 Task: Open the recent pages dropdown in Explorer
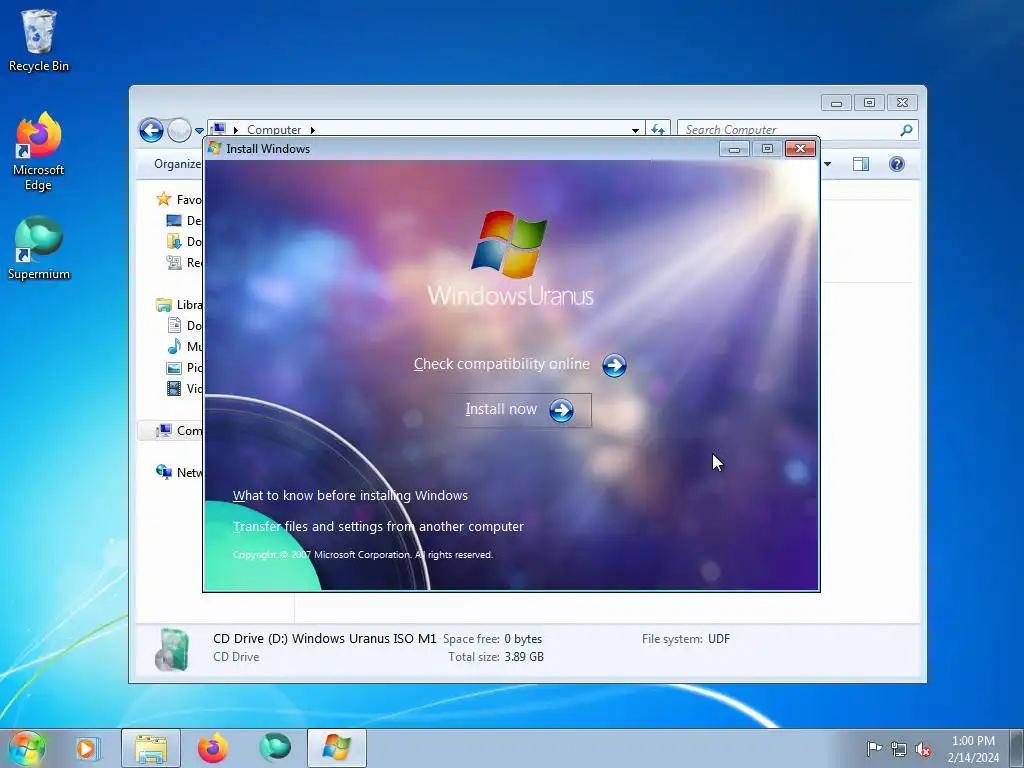[x=199, y=131]
